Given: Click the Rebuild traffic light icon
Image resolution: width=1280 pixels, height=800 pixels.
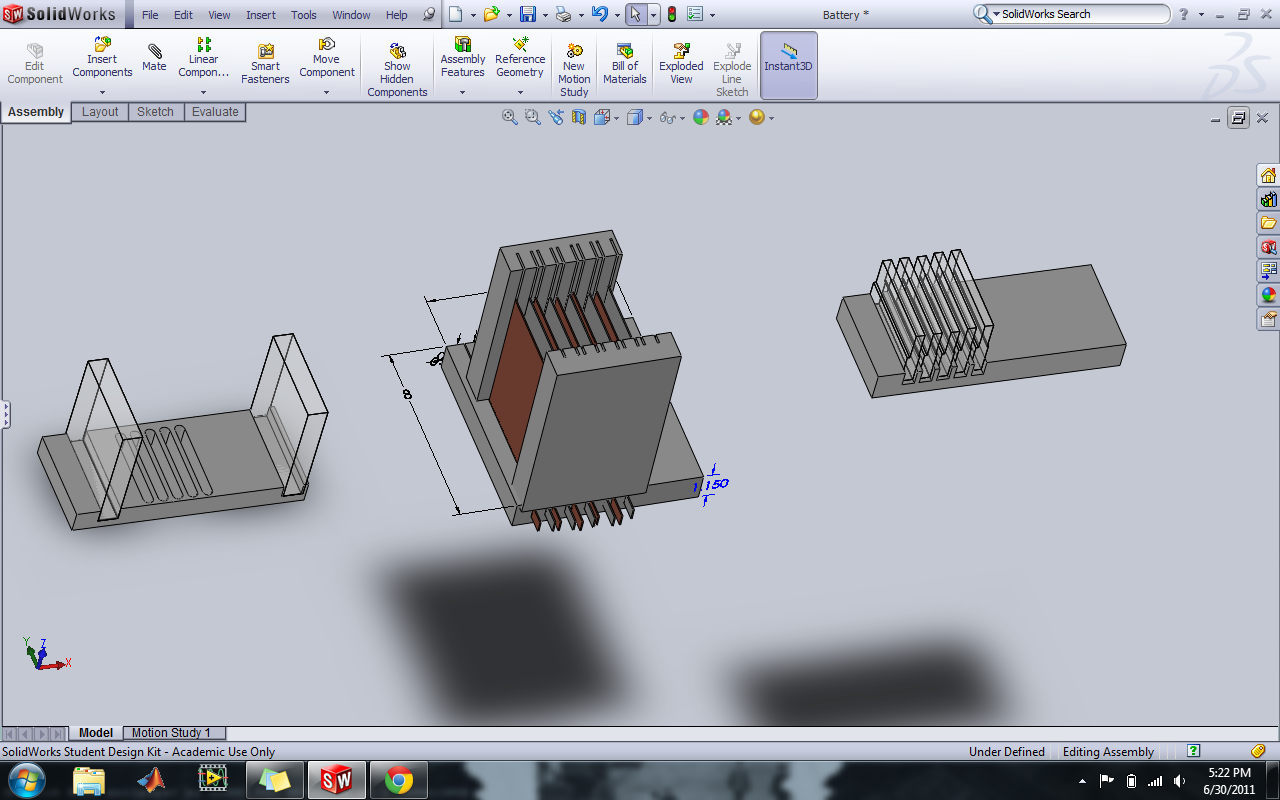Looking at the screenshot, I should [671, 14].
